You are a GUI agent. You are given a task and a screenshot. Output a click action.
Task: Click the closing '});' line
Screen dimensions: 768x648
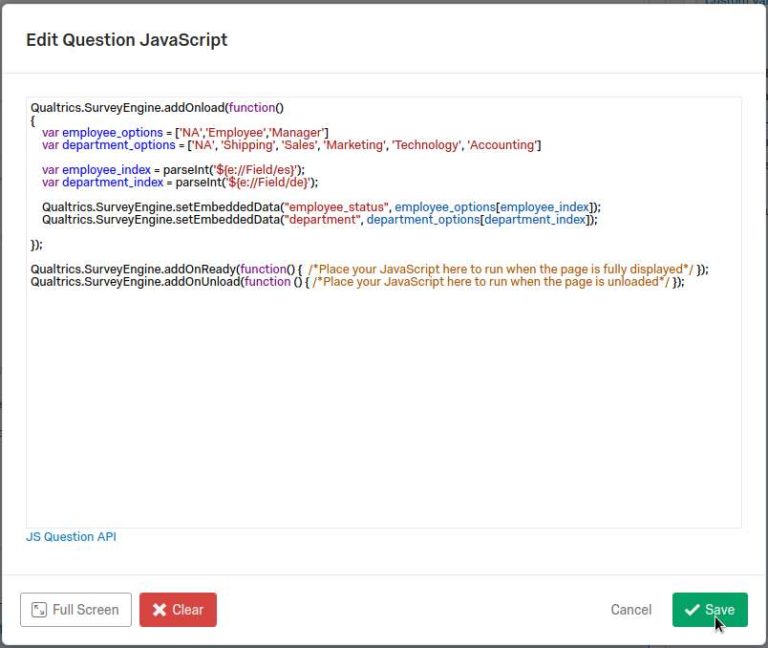click(36, 244)
